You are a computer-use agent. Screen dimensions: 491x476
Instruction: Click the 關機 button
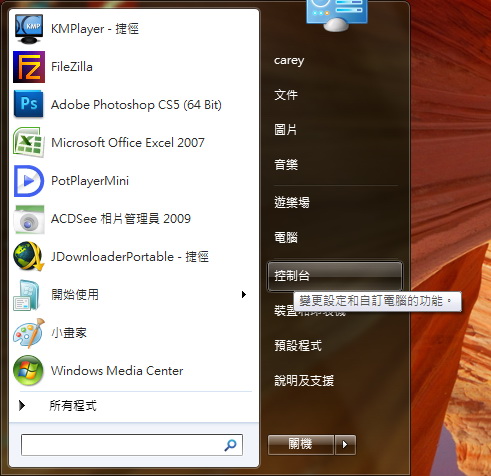[301, 445]
